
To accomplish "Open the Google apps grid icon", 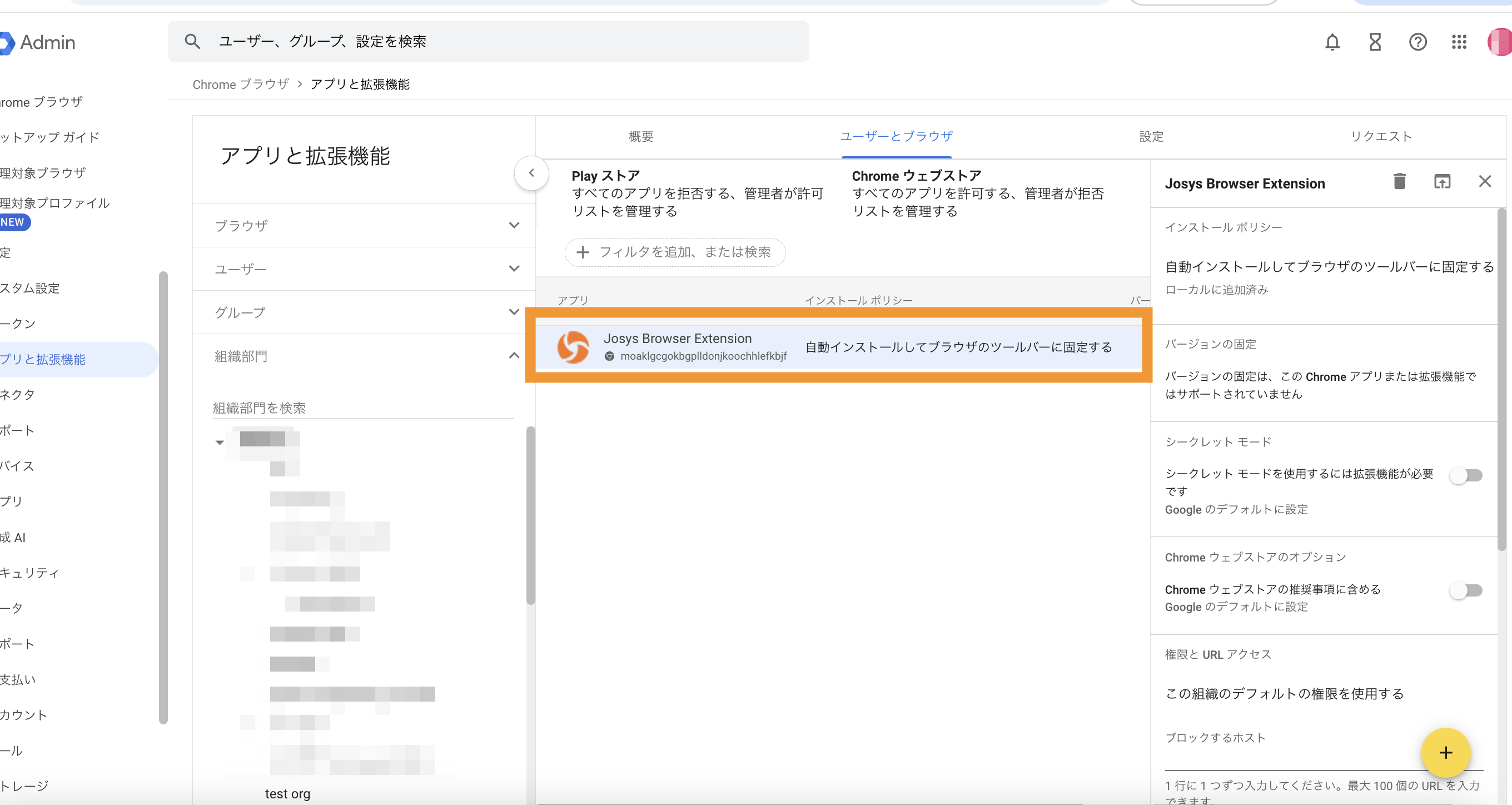I will [x=1459, y=42].
